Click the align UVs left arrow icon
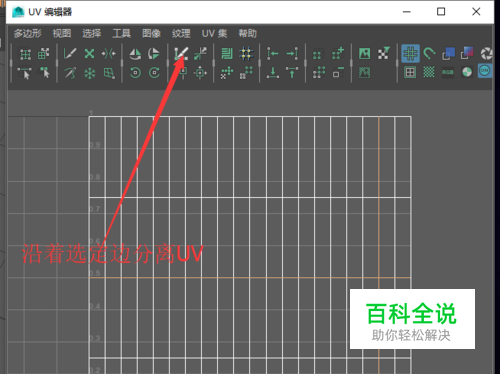The width and height of the screenshot is (500, 374). 272,53
